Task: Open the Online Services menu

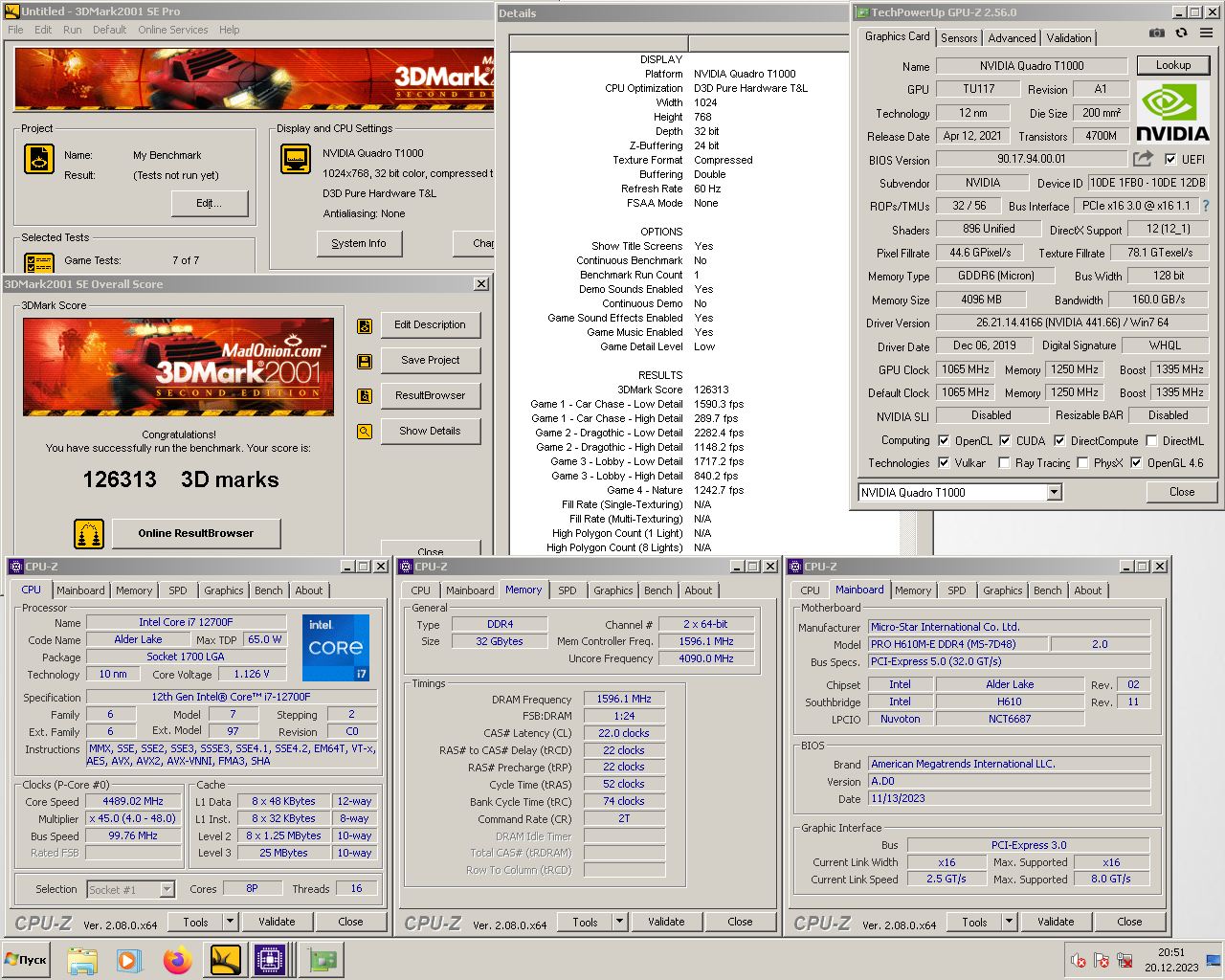Action: click(172, 30)
